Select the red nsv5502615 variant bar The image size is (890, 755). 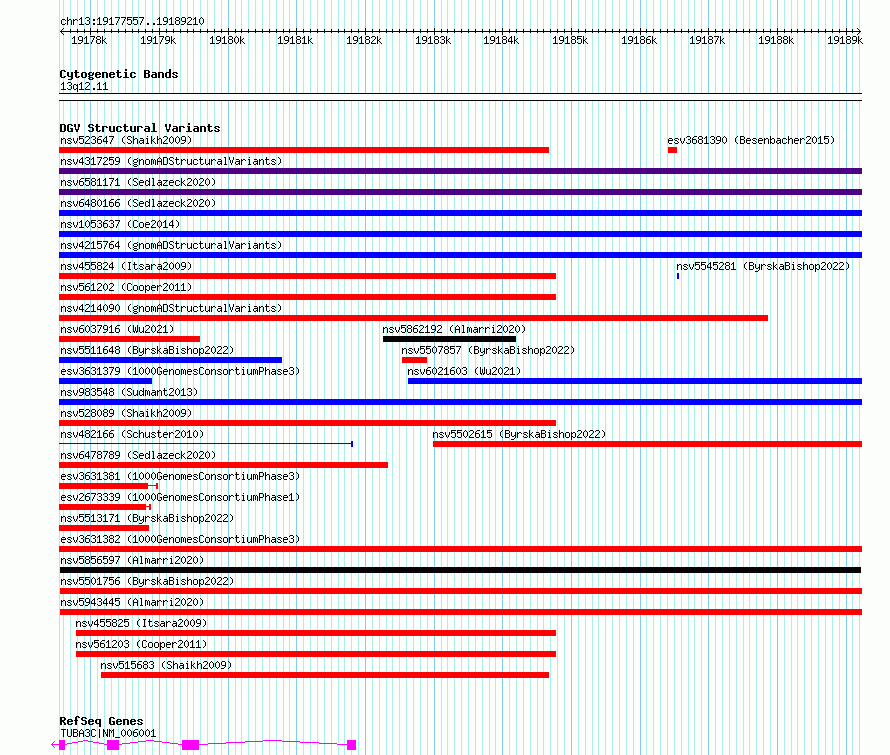coord(648,444)
